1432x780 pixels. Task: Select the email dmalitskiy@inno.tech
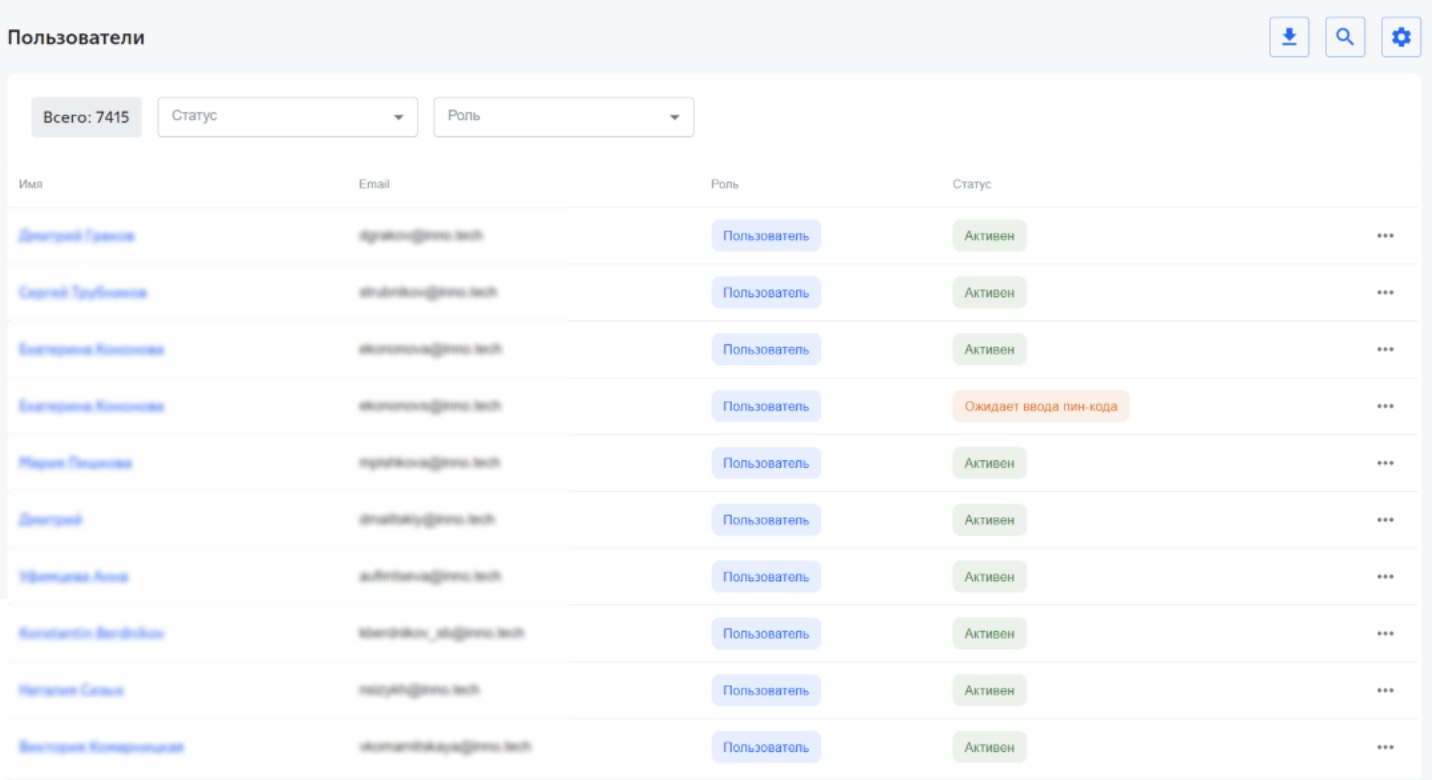[x=426, y=519]
